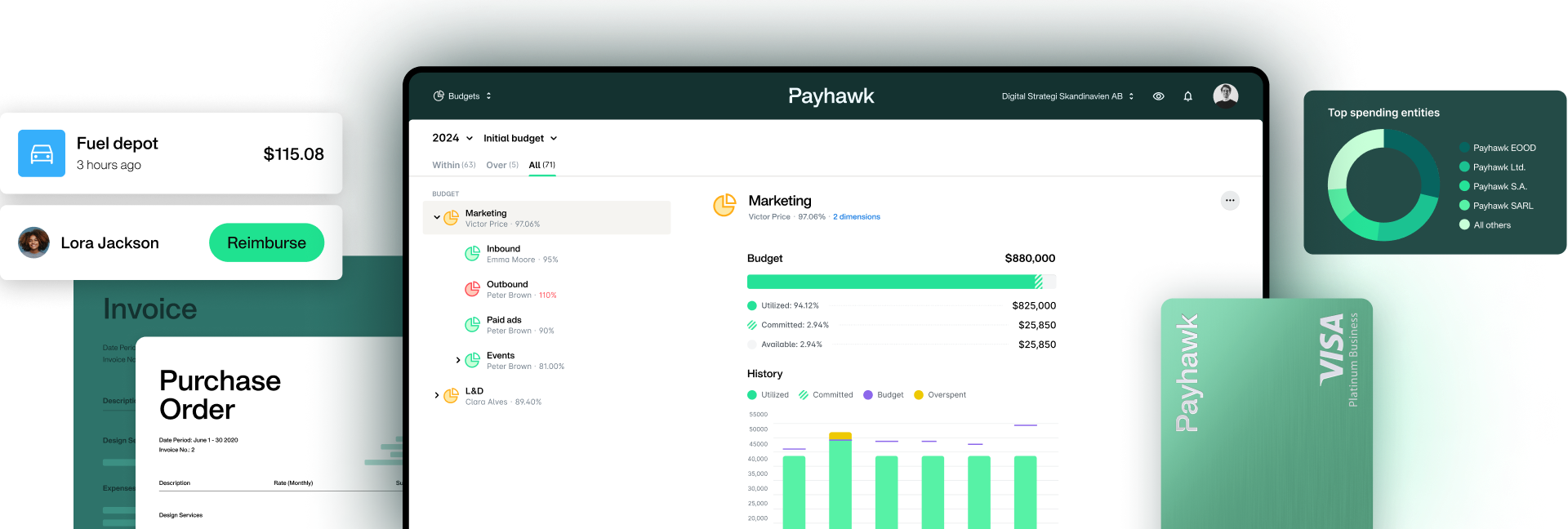Image resolution: width=1568 pixels, height=529 pixels.
Task: Click the Paid ads pie icon
Action: coord(472,325)
